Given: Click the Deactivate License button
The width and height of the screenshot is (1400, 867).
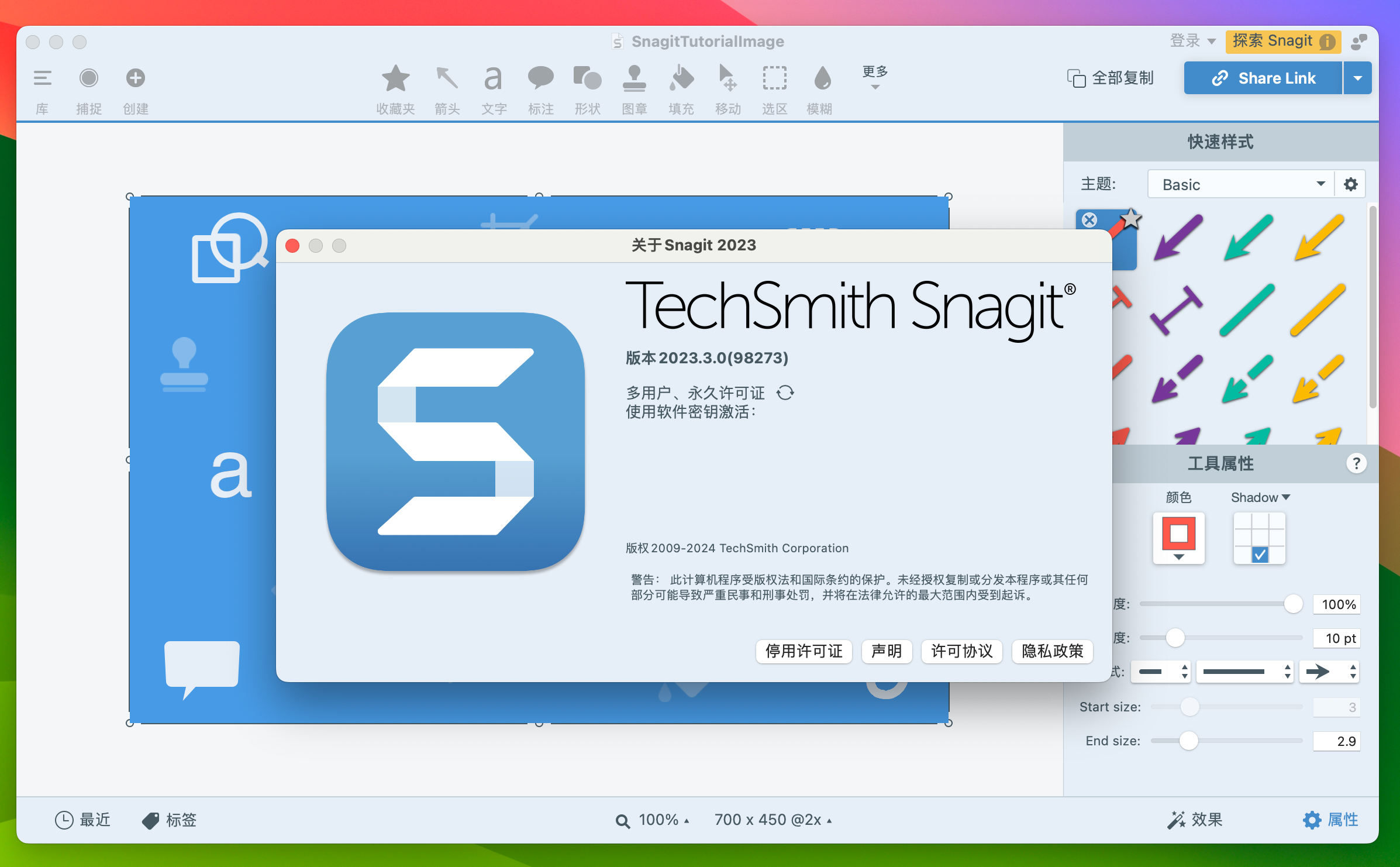Looking at the screenshot, I should pyautogui.click(x=804, y=651).
